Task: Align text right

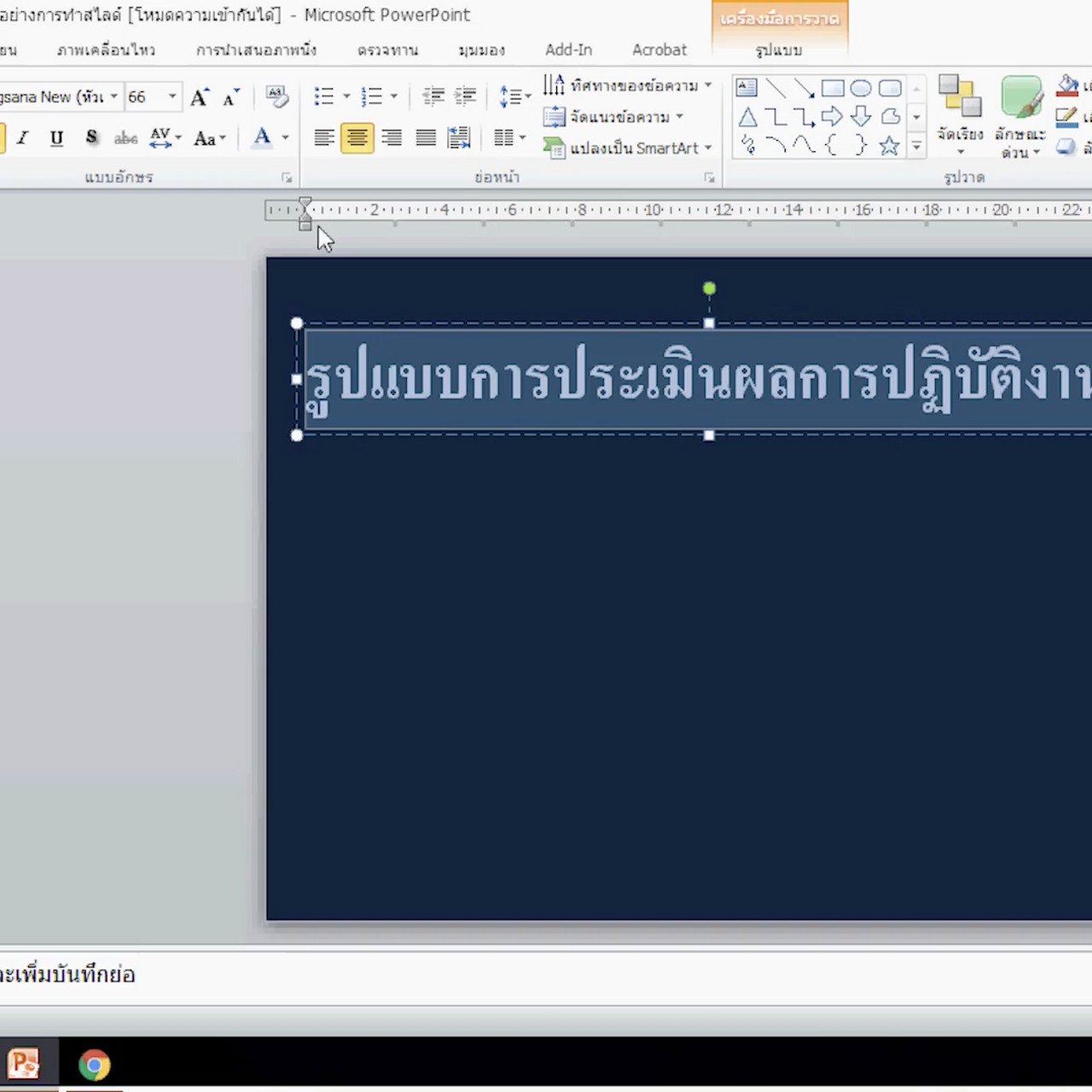Action: click(x=392, y=137)
